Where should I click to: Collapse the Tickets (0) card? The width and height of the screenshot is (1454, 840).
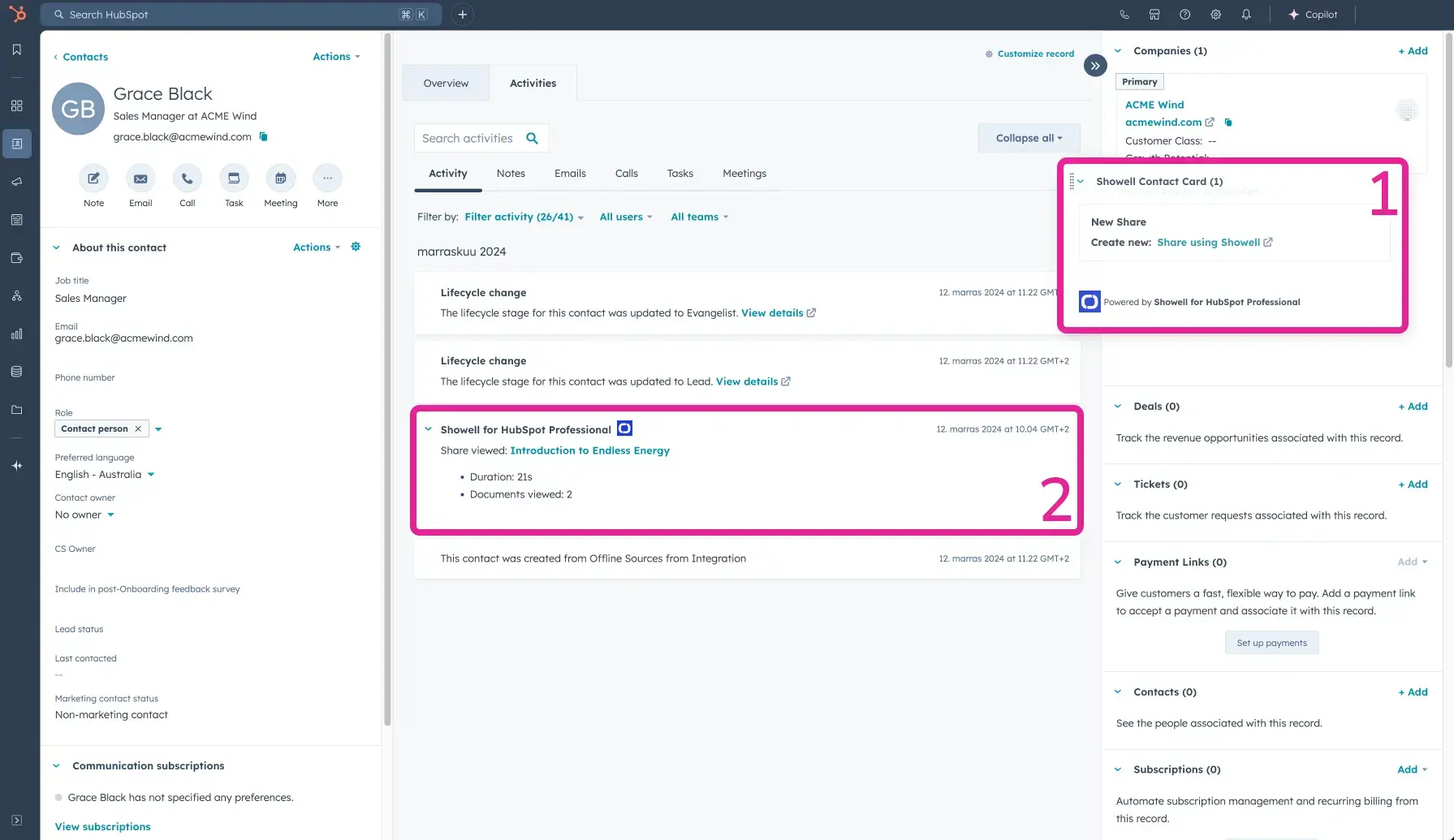click(1118, 485)
